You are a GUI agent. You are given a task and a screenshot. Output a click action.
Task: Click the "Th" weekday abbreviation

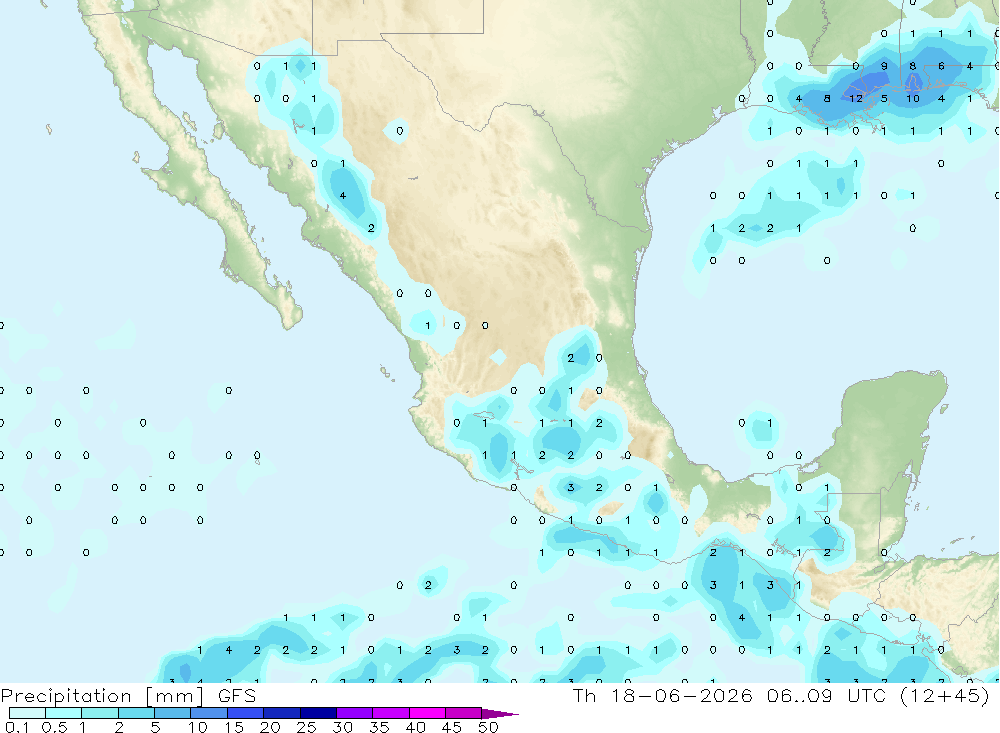pos(584,695)
